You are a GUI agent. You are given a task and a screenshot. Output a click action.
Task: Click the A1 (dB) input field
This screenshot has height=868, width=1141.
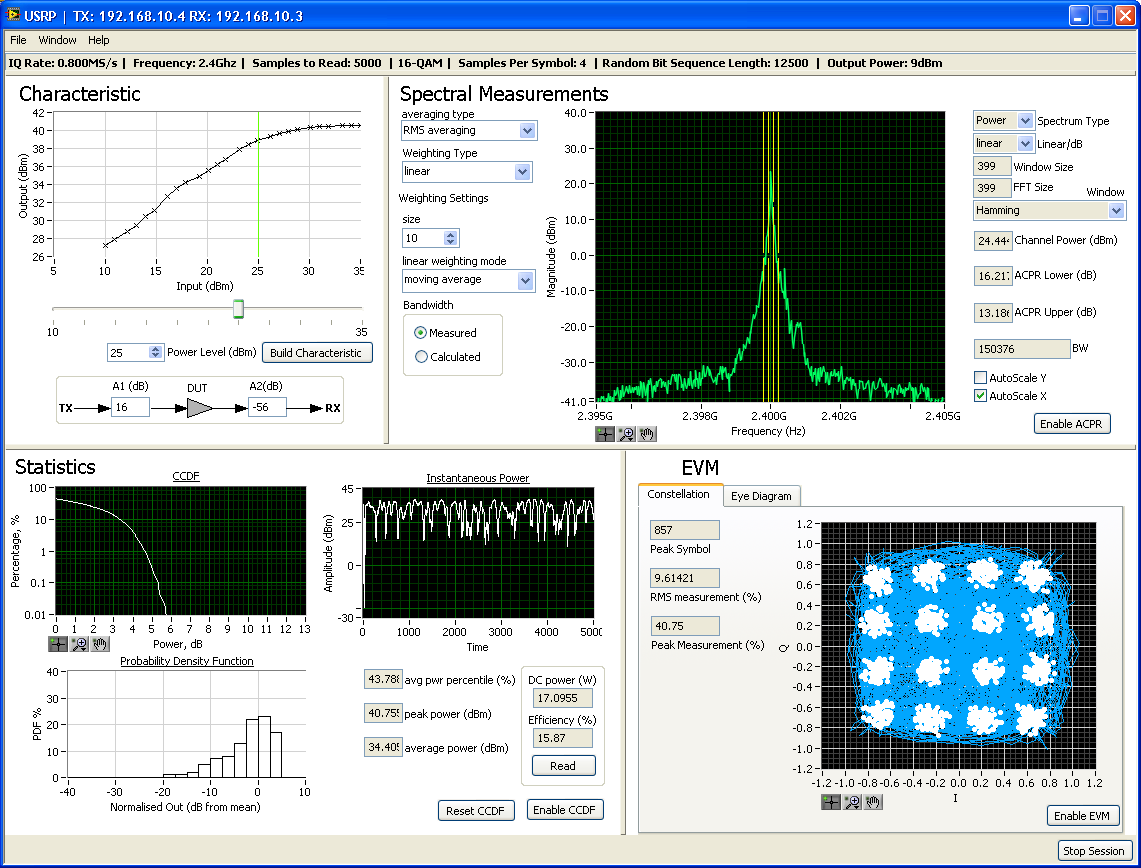(130, 407)
